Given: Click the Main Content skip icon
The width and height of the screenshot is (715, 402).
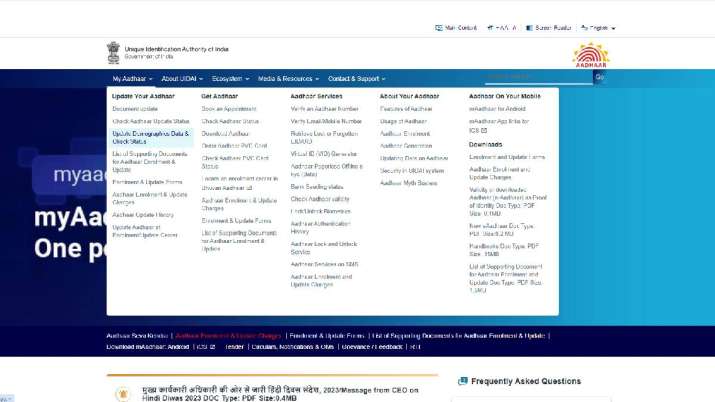Looking at the screenshot, I should (x=438, y=28).
